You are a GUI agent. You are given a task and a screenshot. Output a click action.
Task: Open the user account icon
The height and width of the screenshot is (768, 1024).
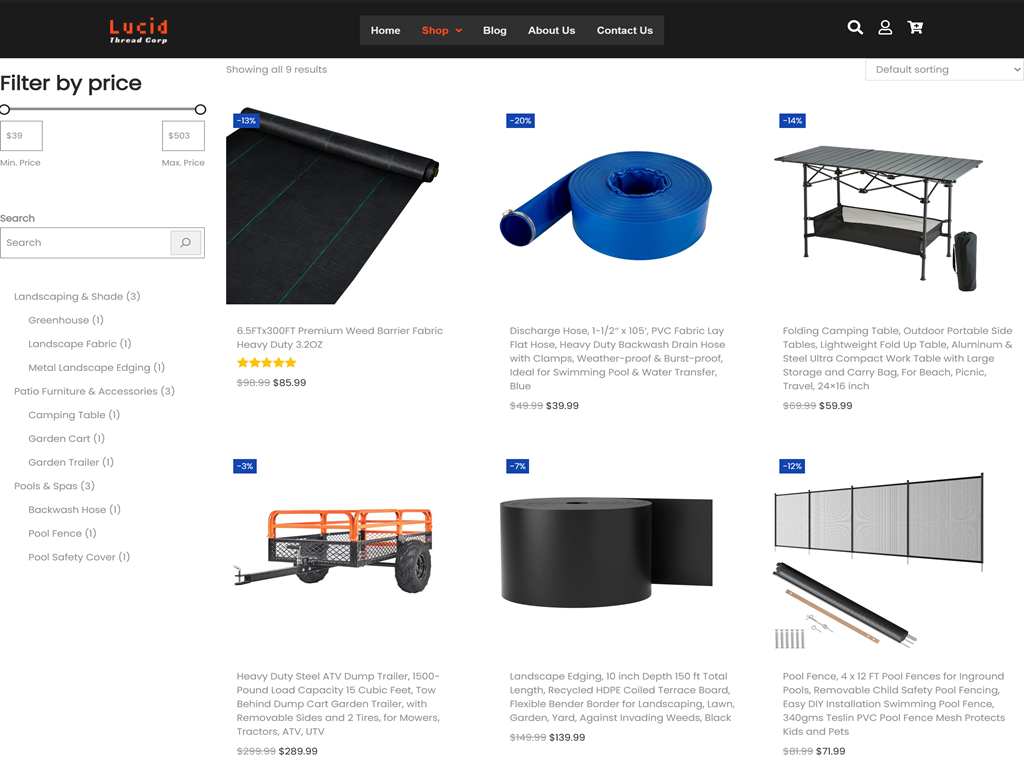click(885, 27)
